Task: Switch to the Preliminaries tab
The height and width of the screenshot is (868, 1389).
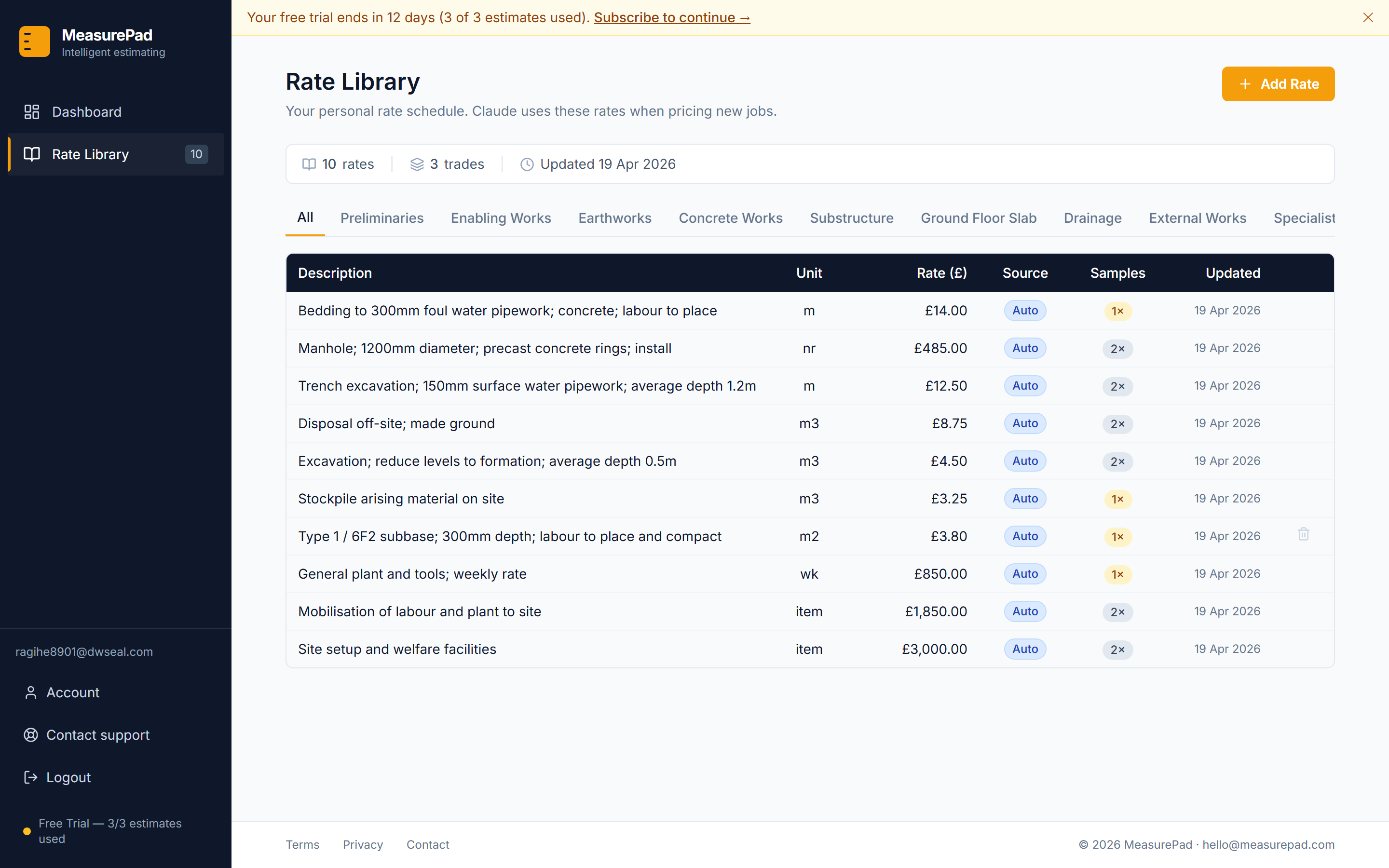Action: pos(381,217)
